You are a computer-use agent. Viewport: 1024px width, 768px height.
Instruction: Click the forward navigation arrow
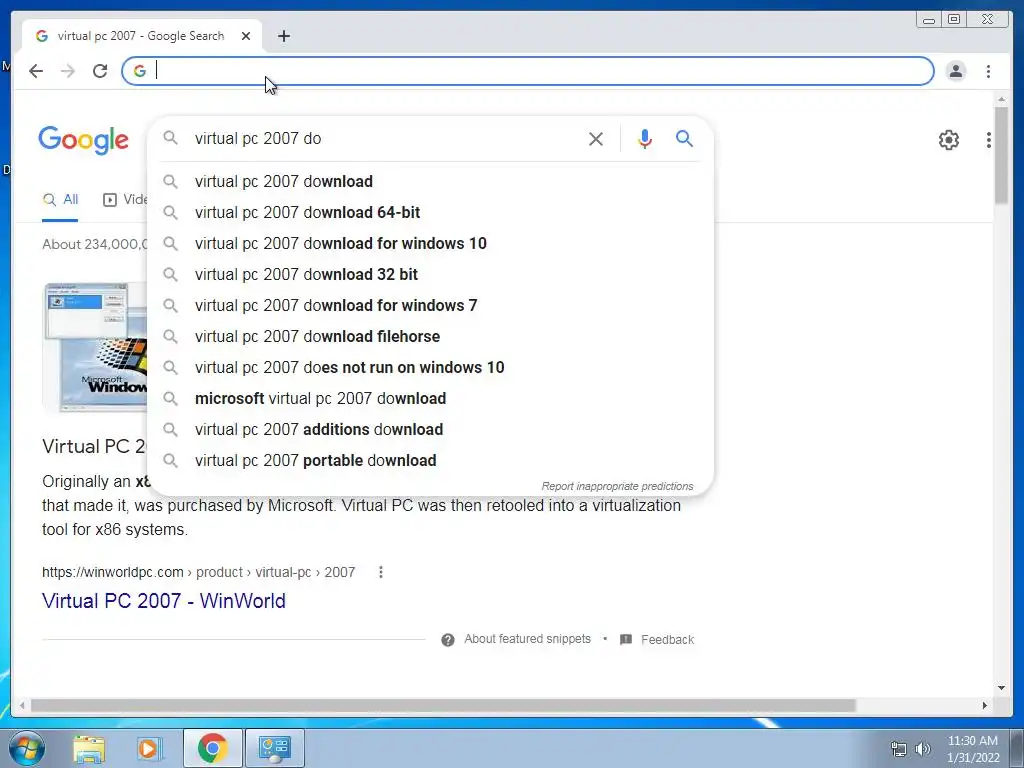68,71
